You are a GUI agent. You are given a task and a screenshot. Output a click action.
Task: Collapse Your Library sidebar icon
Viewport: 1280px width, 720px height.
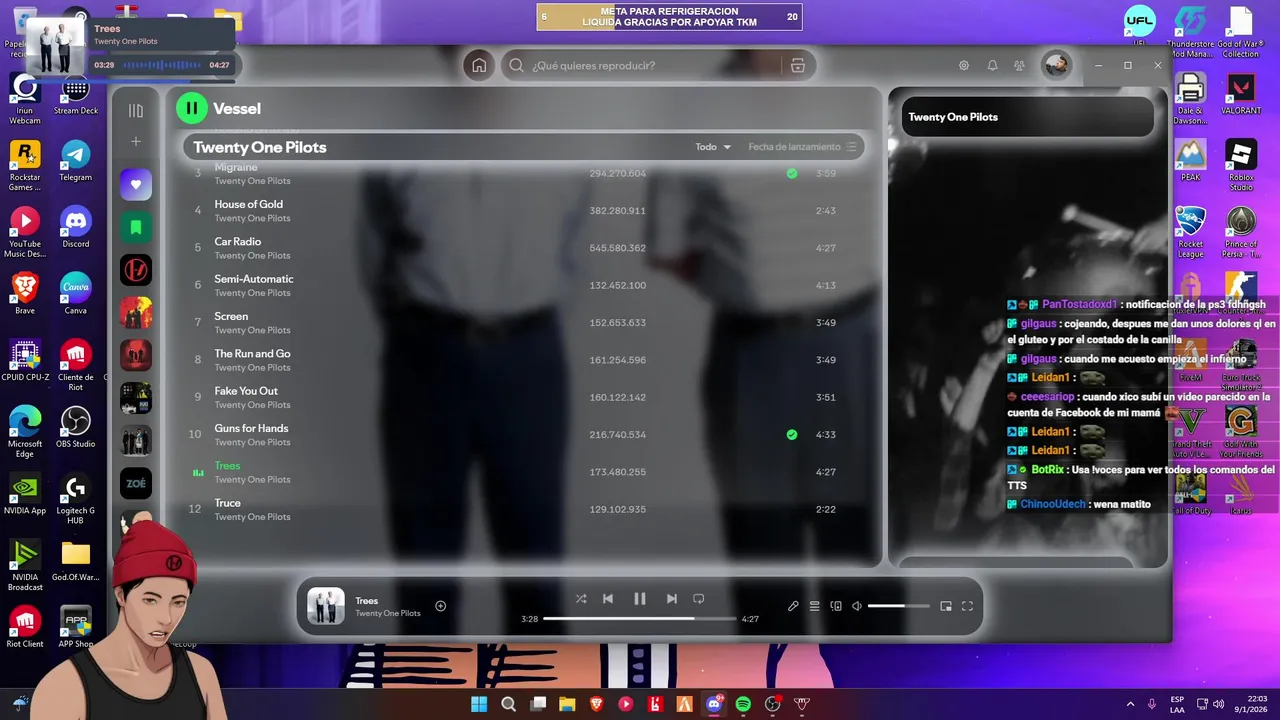136,110
